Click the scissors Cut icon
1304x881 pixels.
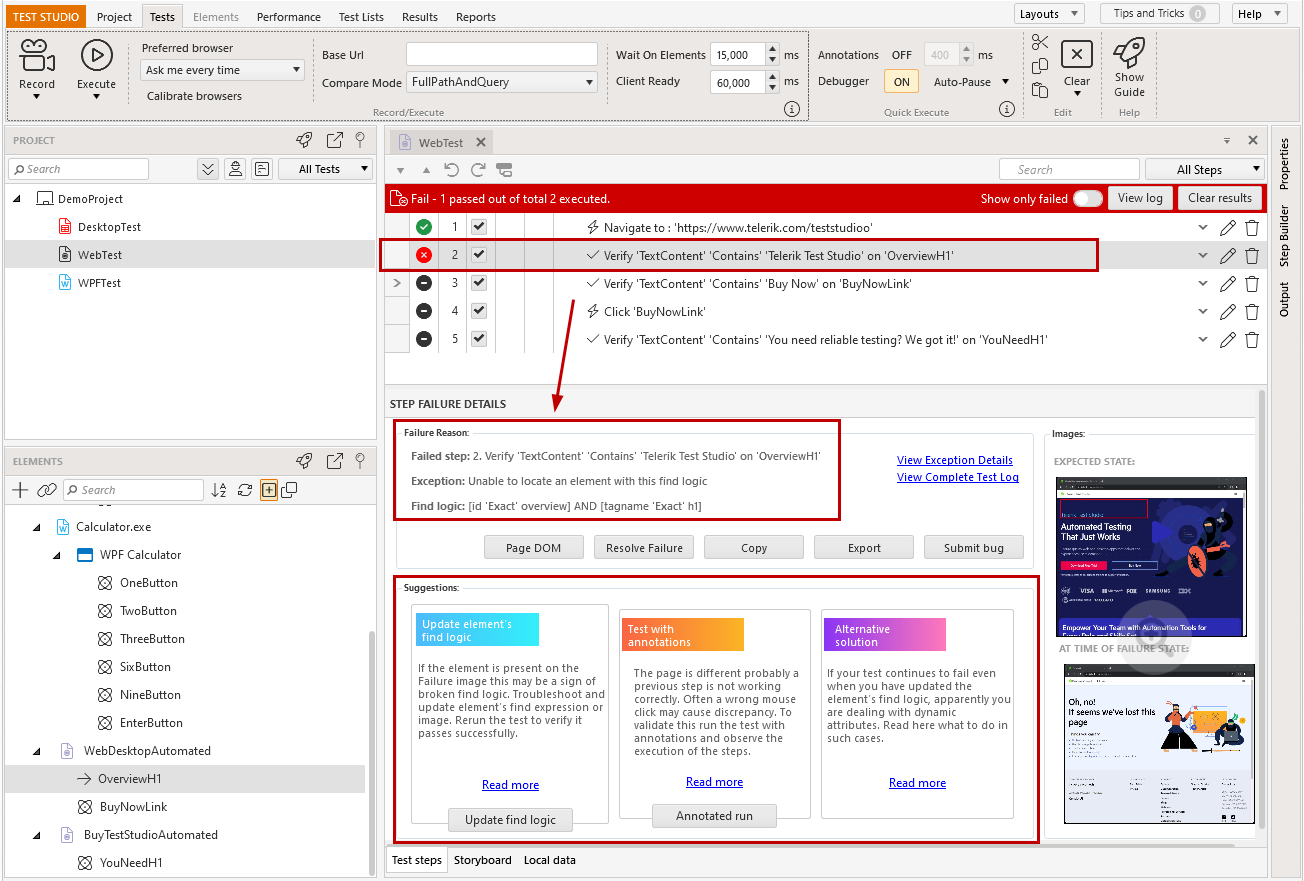click(1040, 42)
